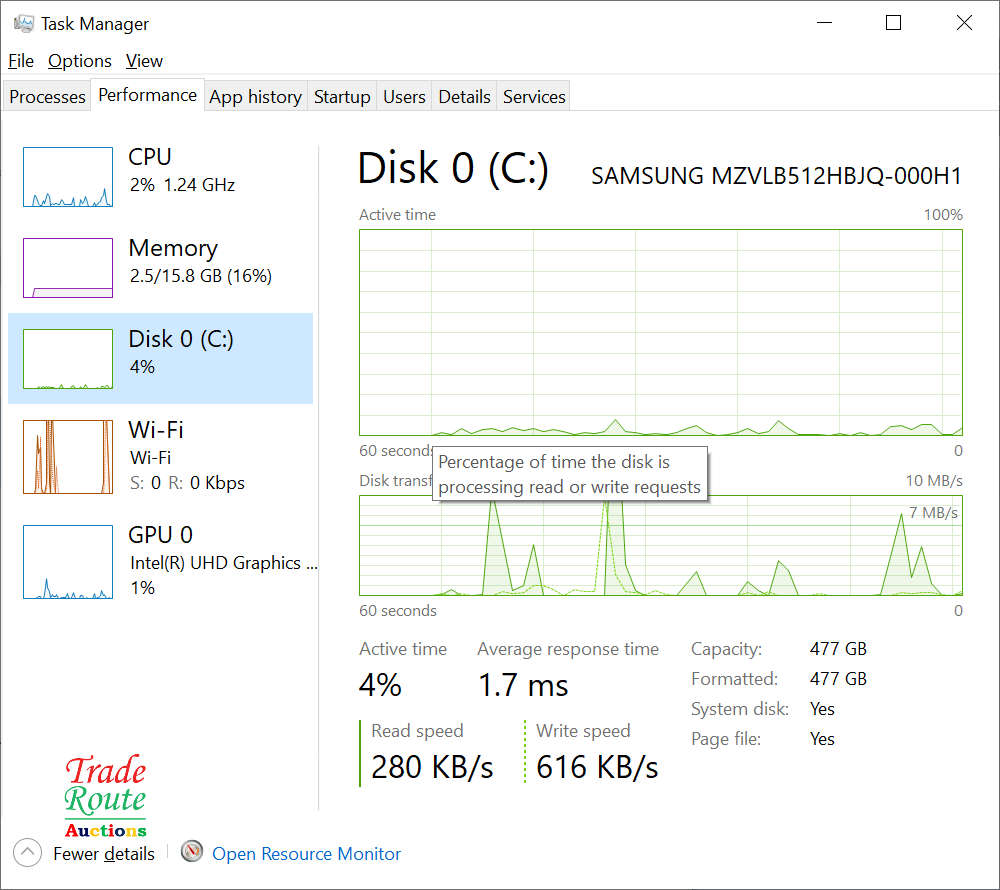Select the Memory usage graph thumbnail
The height and width of the screenshot is (890, 1000).
point(68,268)
